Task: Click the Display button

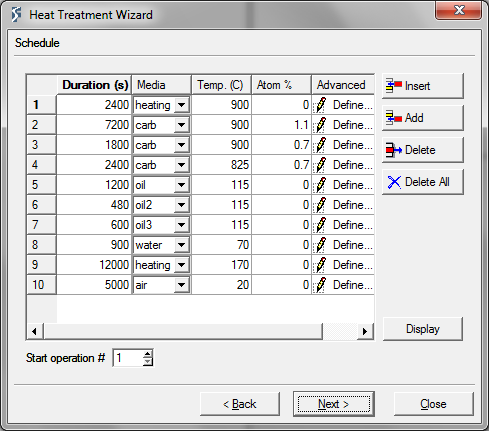Action: coord(423,329)
